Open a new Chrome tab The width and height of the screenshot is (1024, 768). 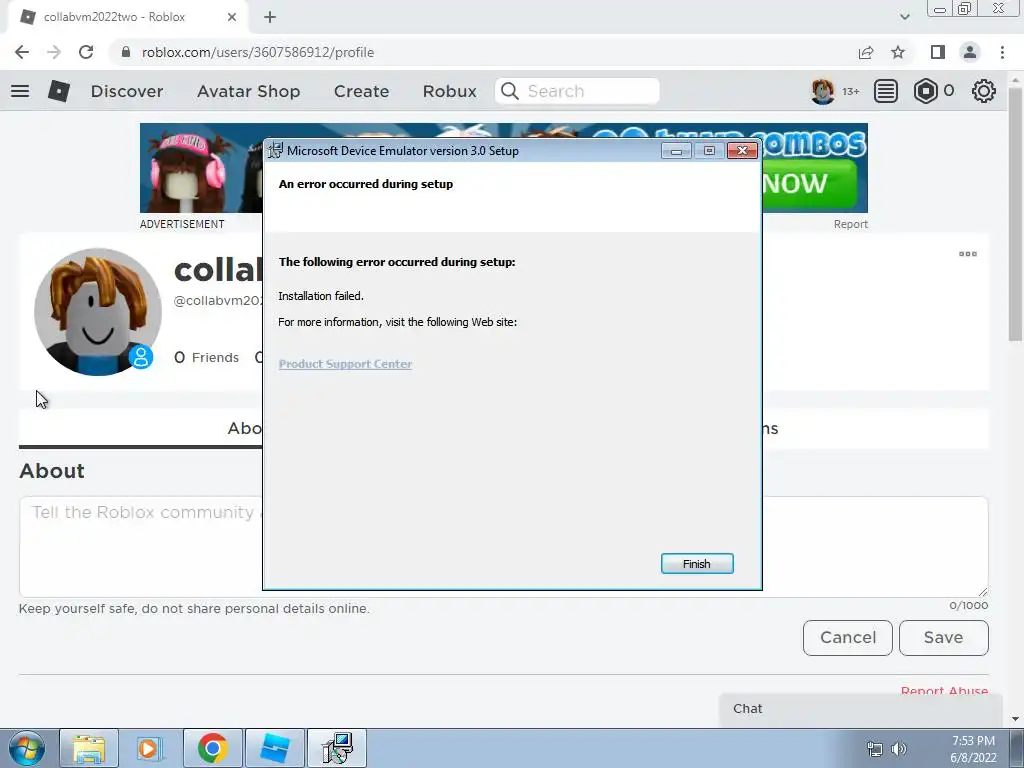(x=270, y=17)
